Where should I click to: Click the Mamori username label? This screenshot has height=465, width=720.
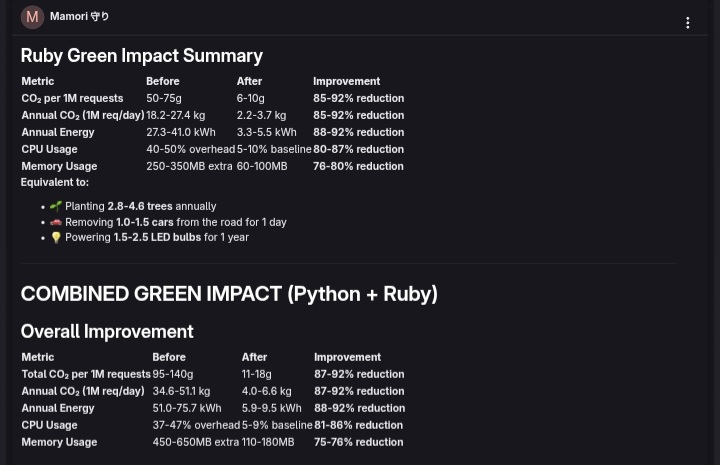[x=79, y=17]
